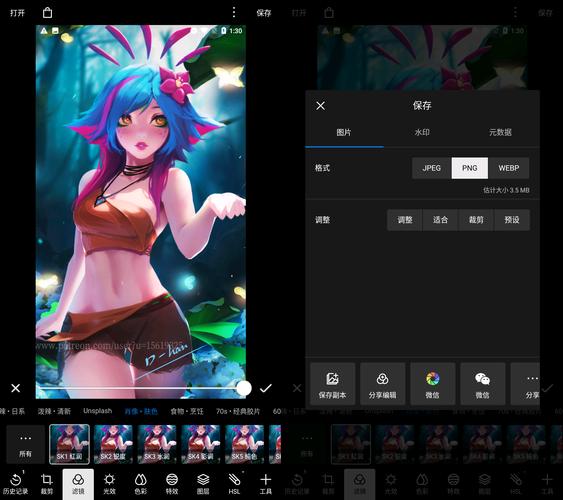Select JPEG as the save format
Viewport: 563px width, 500px height.
(432, 168)
